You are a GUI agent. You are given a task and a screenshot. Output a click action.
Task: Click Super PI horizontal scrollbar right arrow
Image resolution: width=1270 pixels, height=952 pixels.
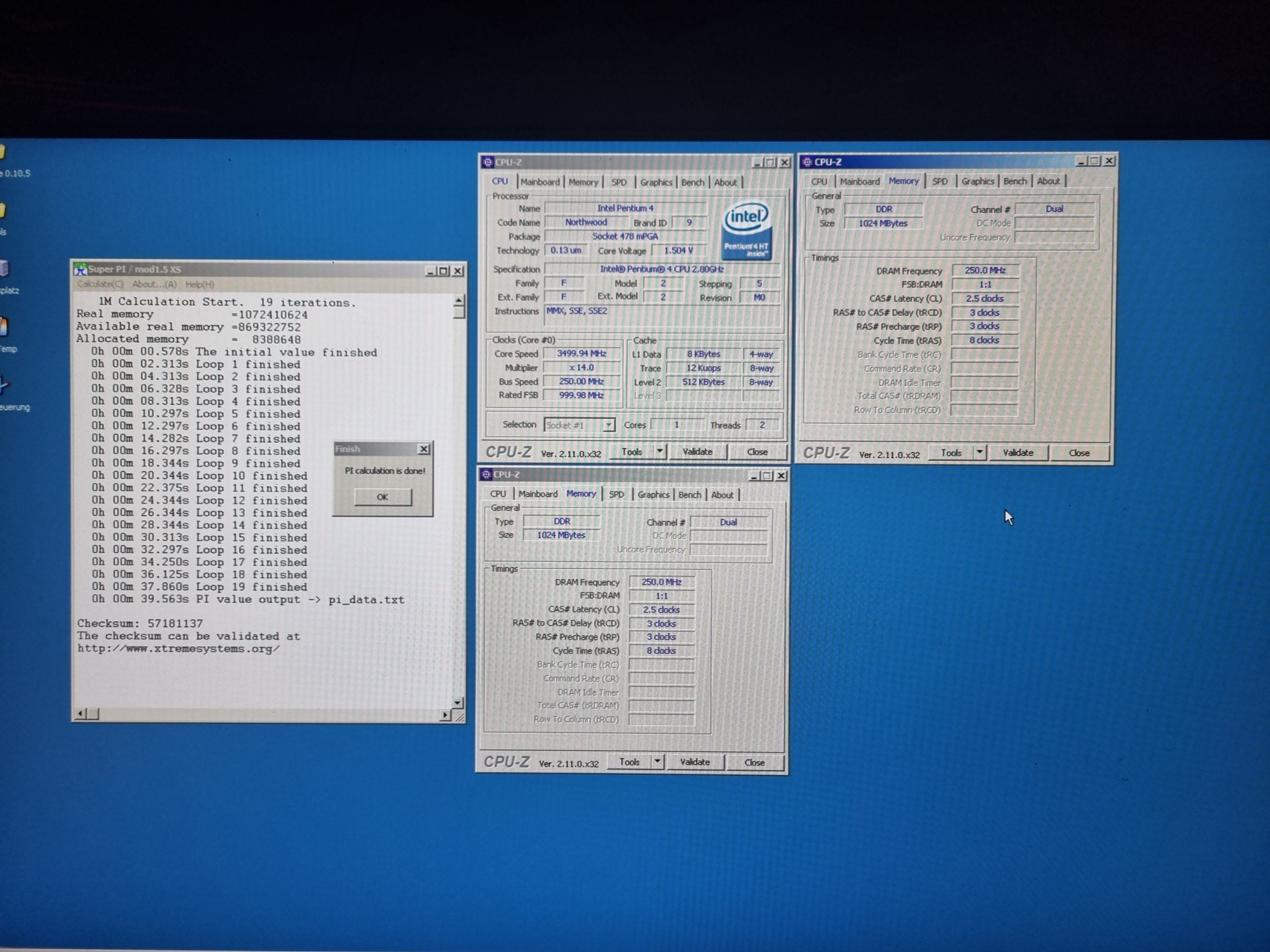(444, 715)
